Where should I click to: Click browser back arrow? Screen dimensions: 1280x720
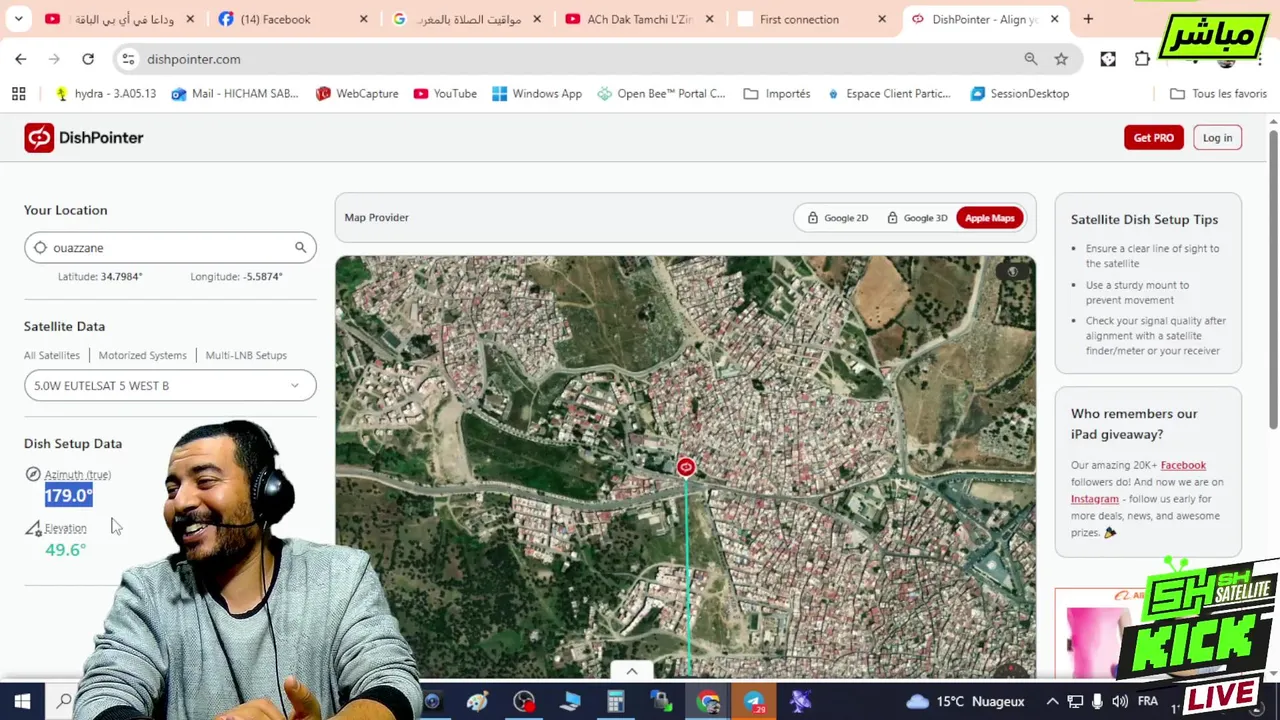tap(21, 59)
